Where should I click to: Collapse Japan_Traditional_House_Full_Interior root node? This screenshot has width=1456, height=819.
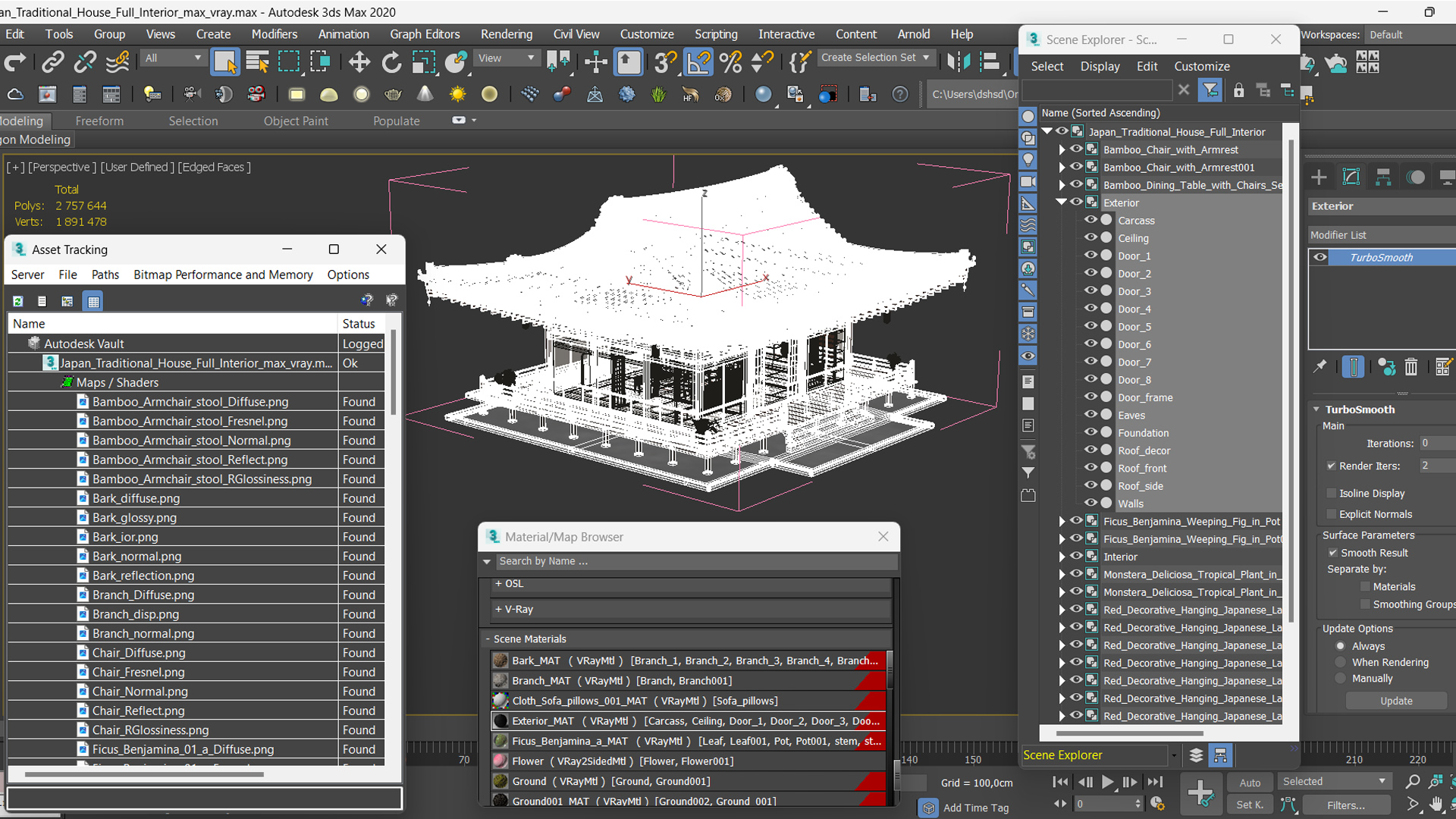[x=1047, y=131]
